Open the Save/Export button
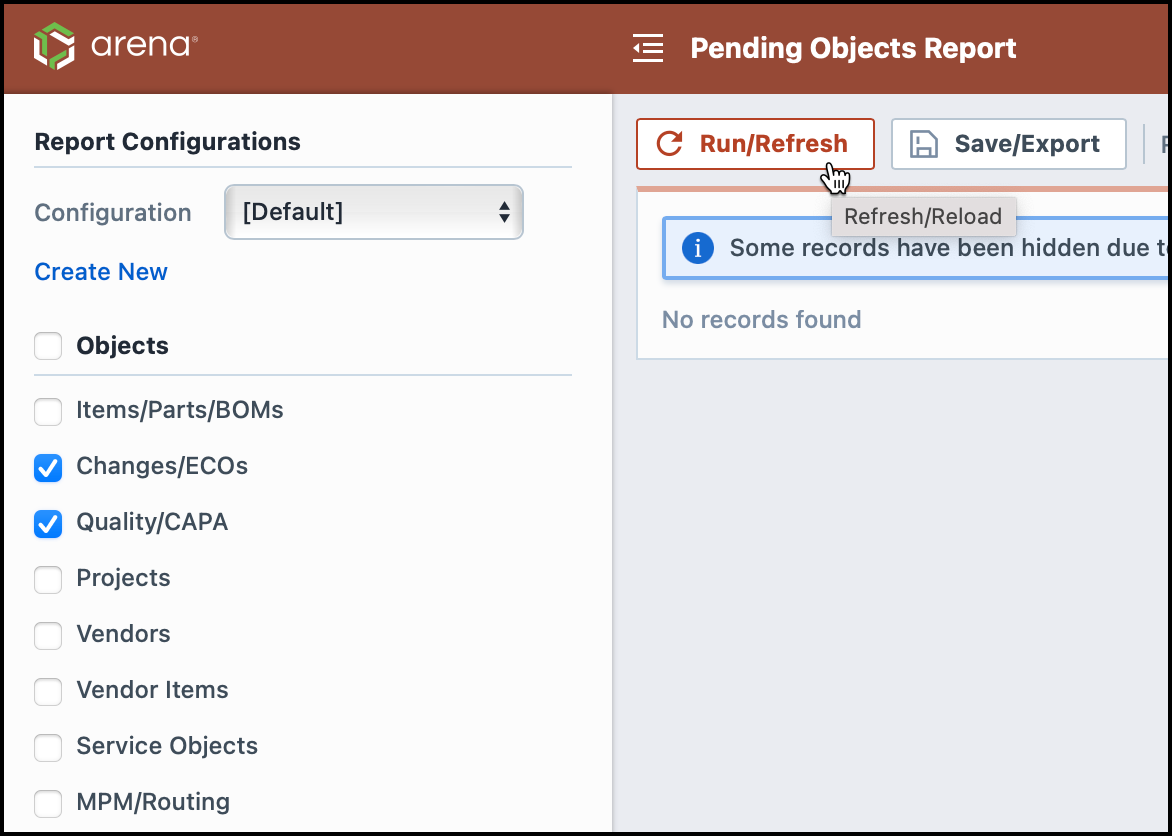Viewport: 1172px width, 836px height. [x=1008, y=144]
